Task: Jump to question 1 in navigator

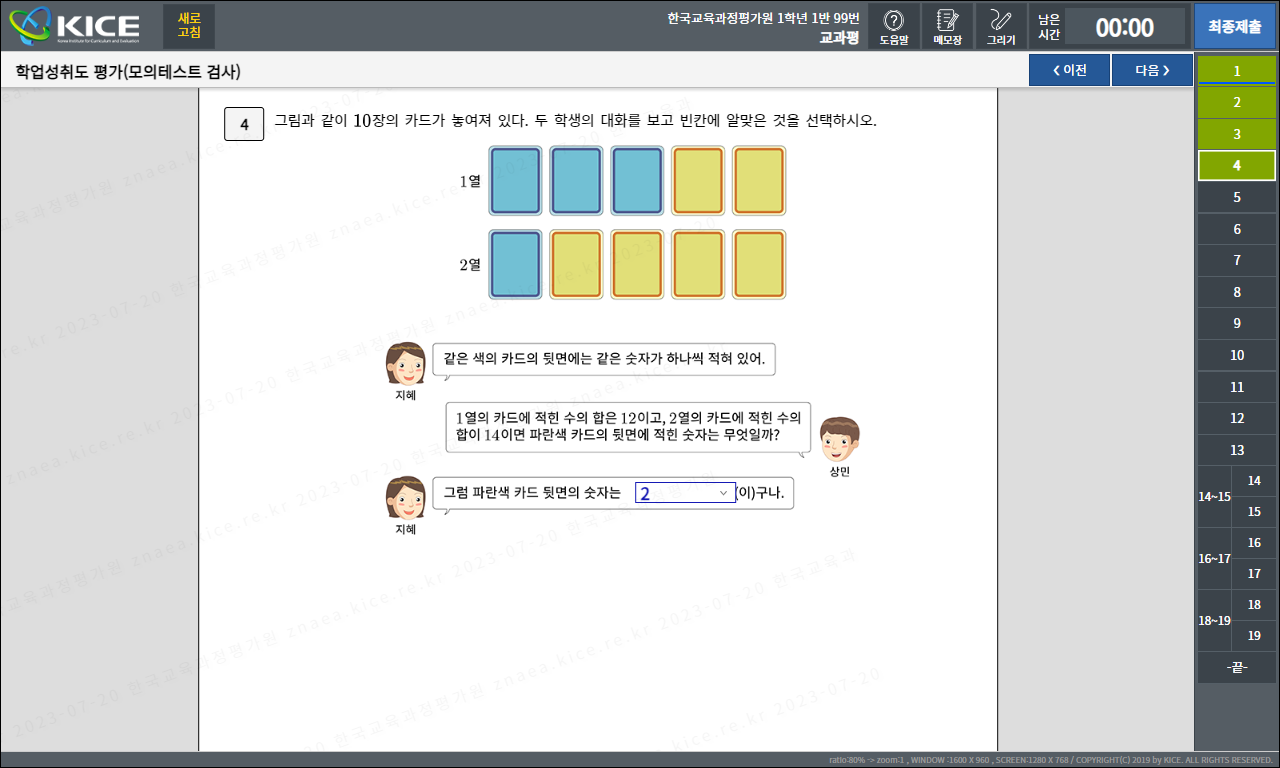Action: click(x=1237, y=71)
